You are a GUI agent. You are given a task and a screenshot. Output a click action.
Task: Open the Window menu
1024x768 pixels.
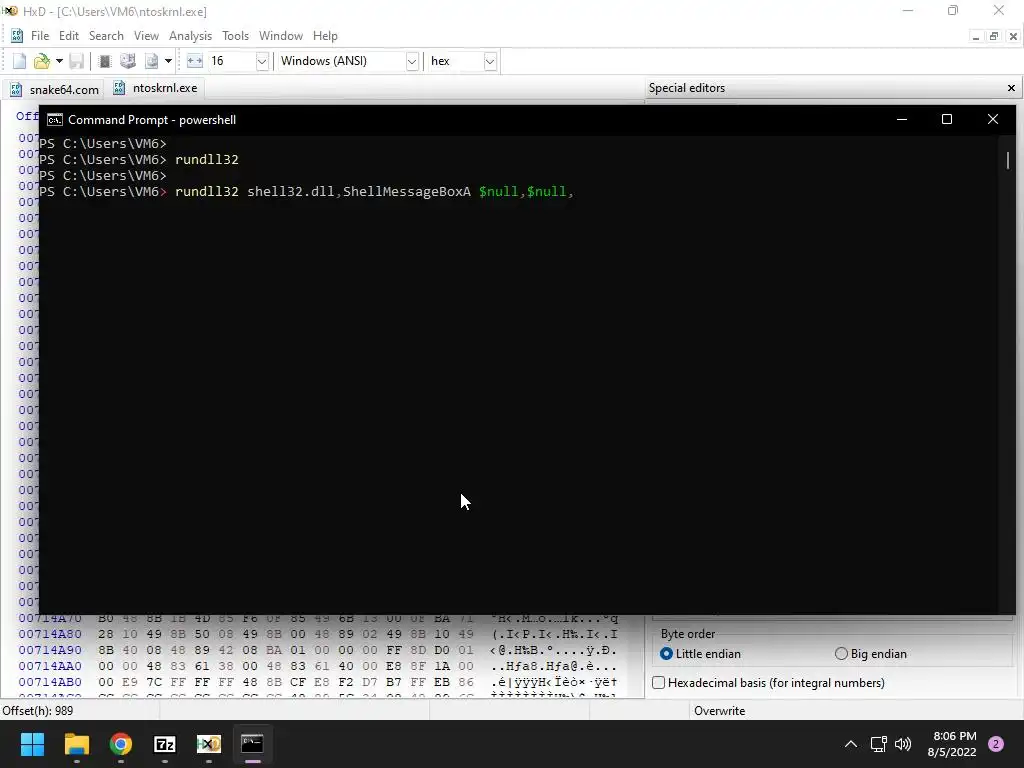pyautogui.click(x=281, y=36)
